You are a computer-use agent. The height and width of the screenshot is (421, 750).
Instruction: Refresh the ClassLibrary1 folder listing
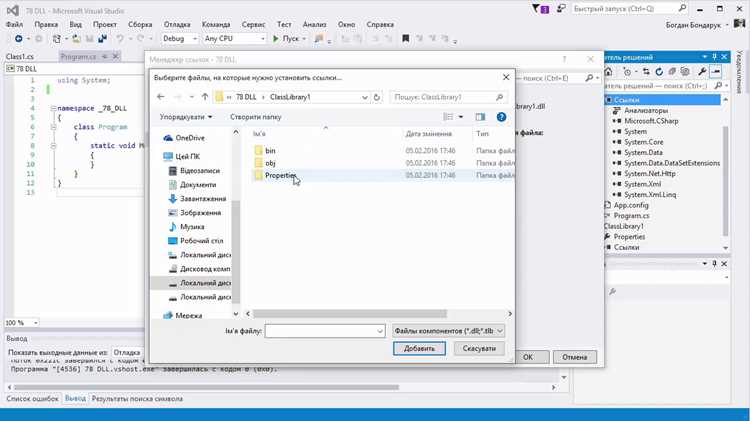pyautogui.click(x=376, y=97)
